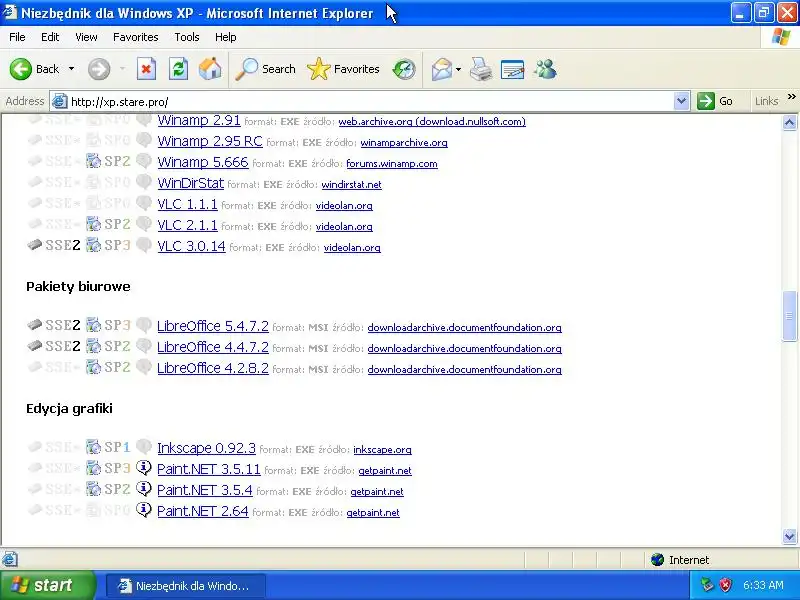Viewport: 800px width, 600px height.
Task: Select the Niezbędnik dla Windo... taskbar button
Action: (186, 586)
